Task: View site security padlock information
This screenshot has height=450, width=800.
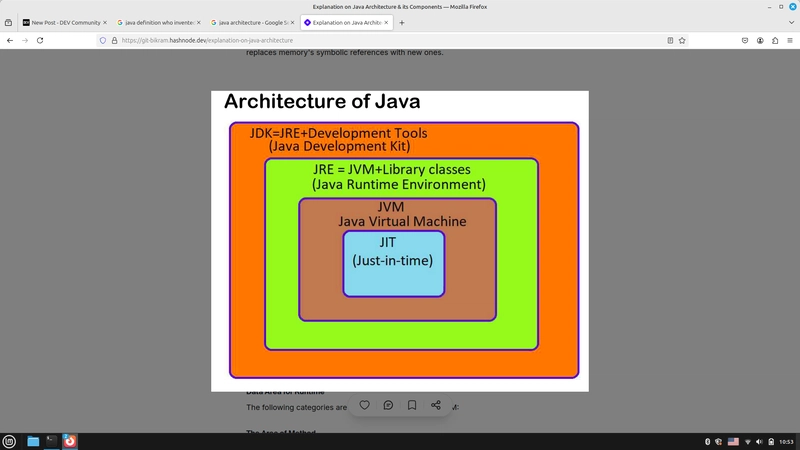Action: tap(114, 40)
